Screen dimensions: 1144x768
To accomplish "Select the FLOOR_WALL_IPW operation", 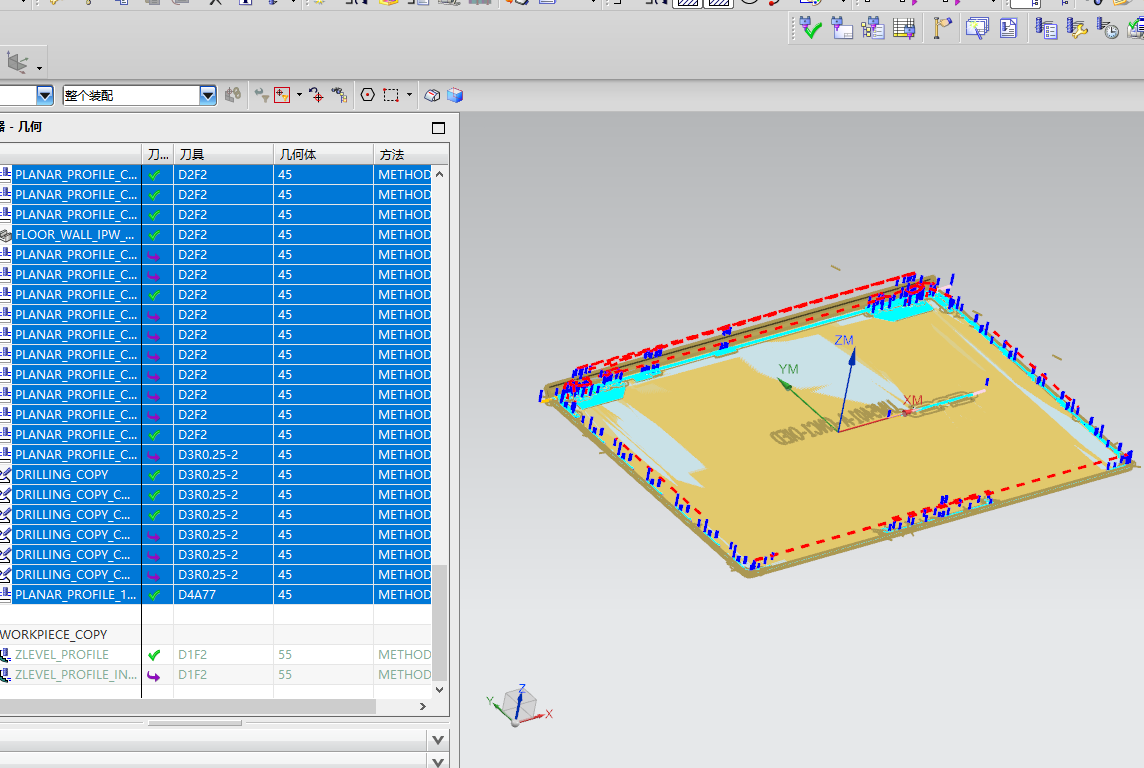I will point(75,235).
